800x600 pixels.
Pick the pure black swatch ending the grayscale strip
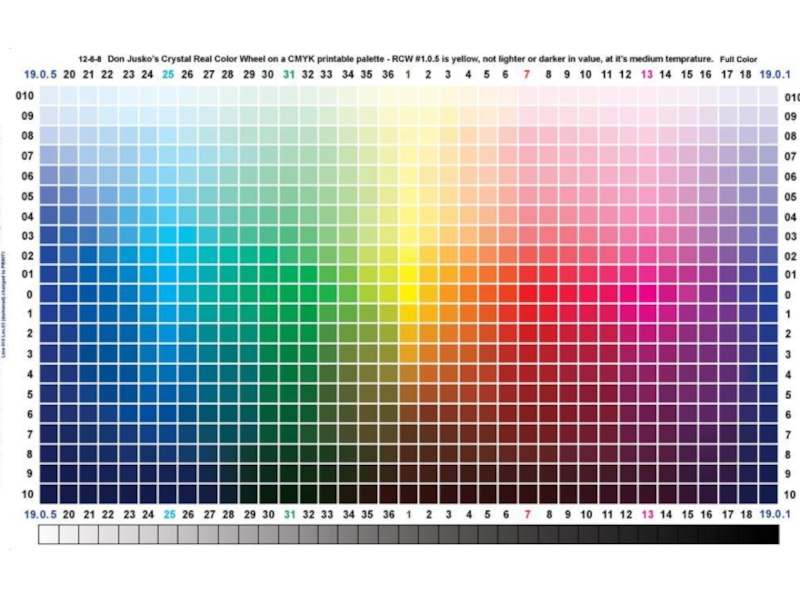click(768, 534)
